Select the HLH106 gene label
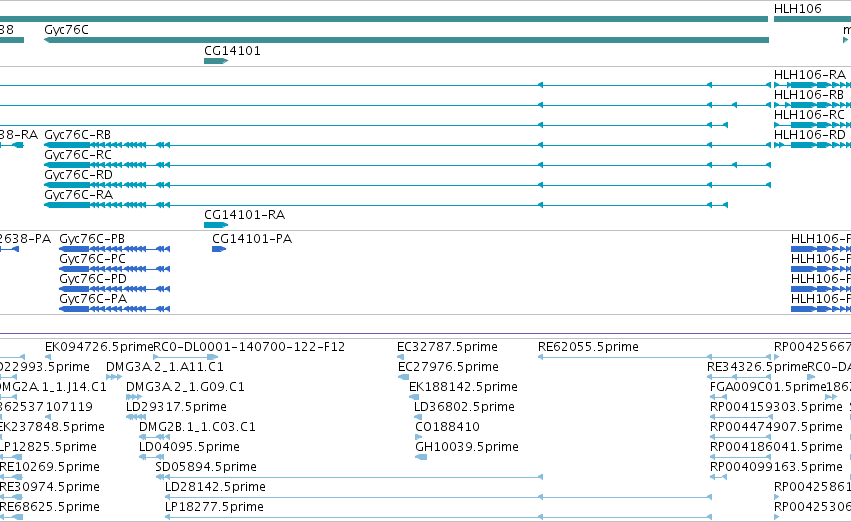 [797, 9]
